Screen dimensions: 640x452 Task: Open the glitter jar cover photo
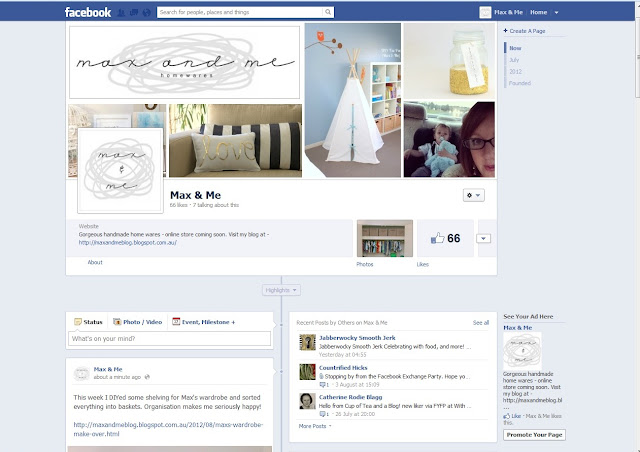[449, 61]
